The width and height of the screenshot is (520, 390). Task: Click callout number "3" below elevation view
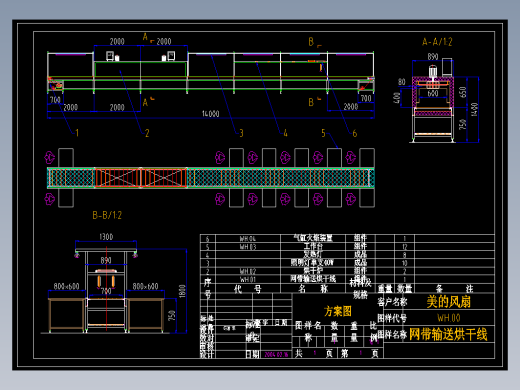(x=241, y=133)
